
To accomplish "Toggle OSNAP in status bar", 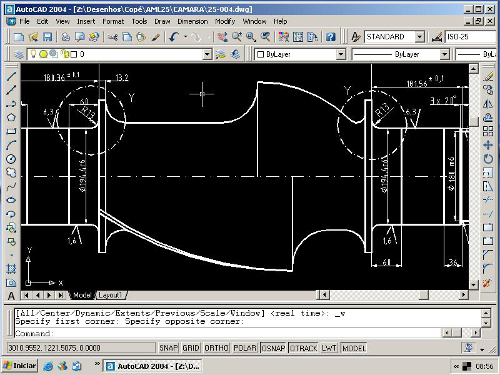I will [273, 348].
